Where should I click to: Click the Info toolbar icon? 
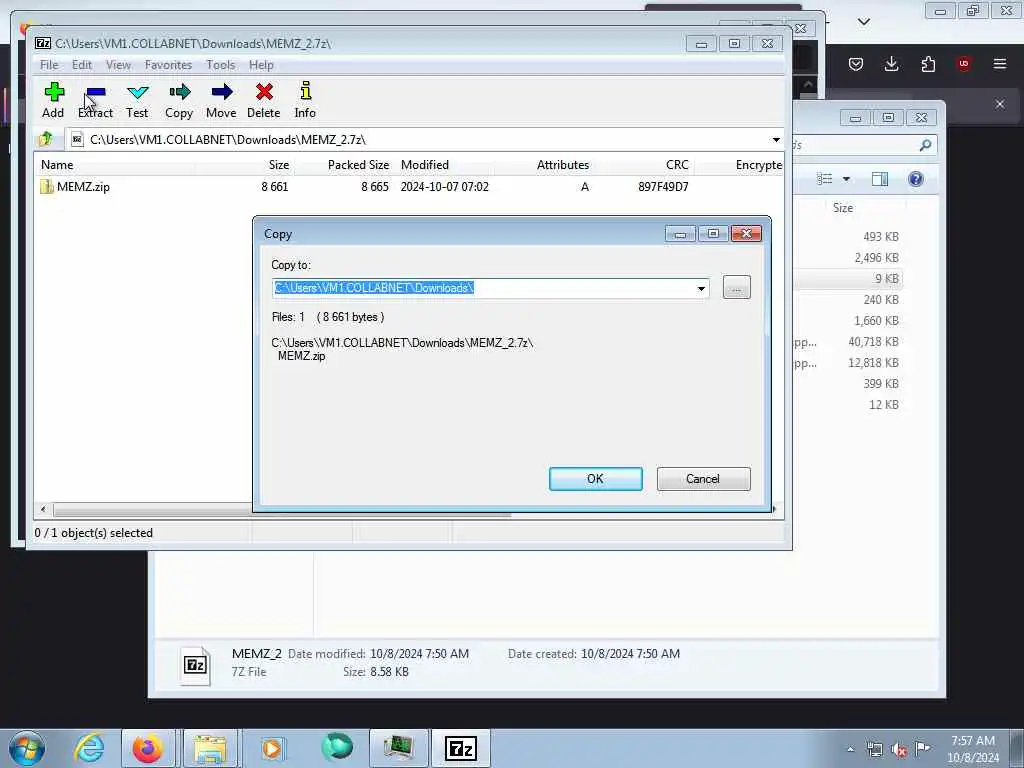pos(305,100)
